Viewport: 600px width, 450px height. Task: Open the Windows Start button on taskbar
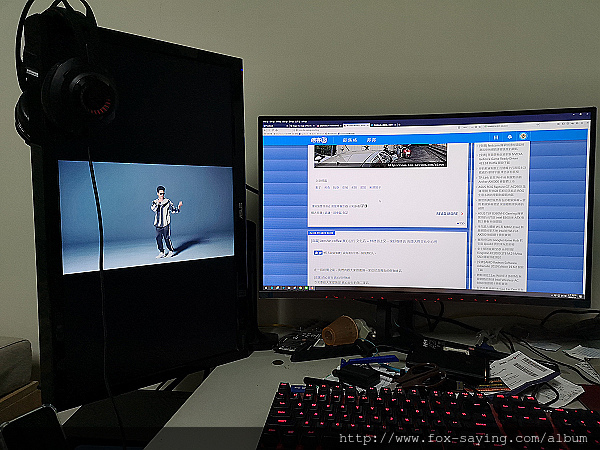[x=267, y=287]
